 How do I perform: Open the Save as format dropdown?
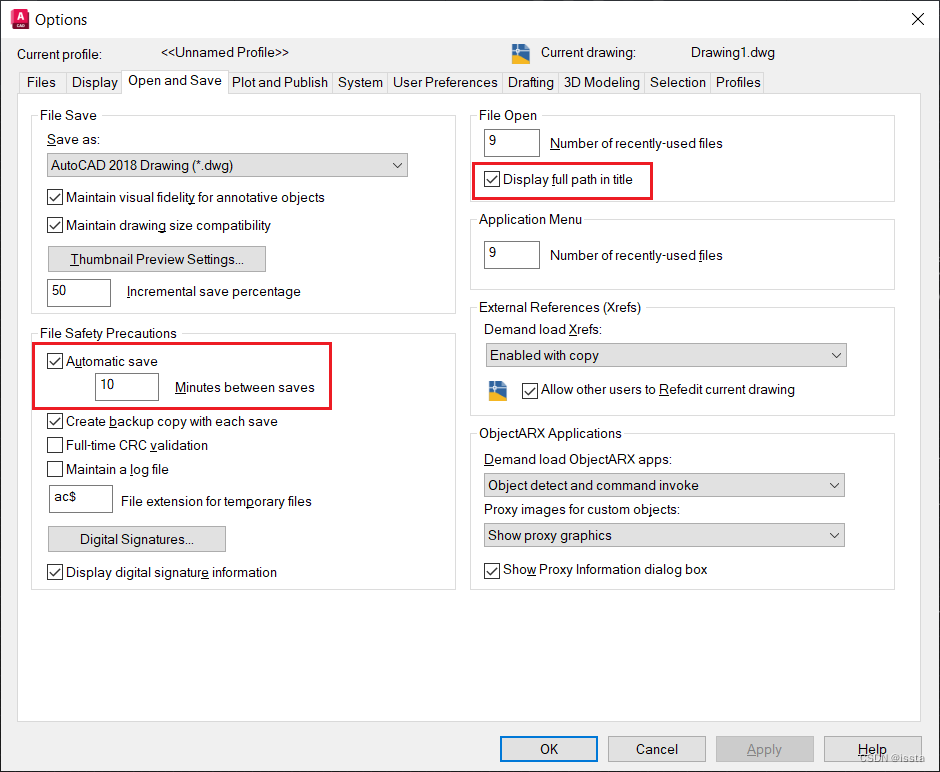tap(227, 165)
